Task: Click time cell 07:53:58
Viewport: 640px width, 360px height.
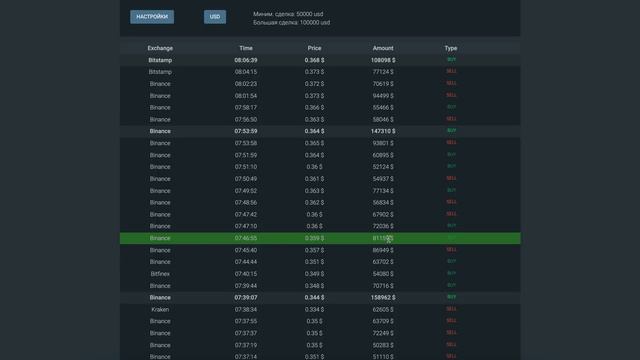Action: [x=246, y=143]
